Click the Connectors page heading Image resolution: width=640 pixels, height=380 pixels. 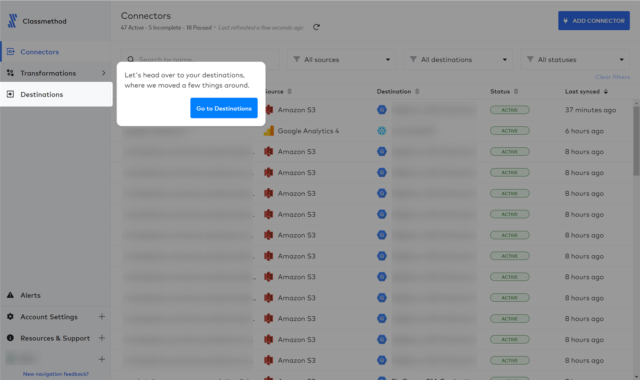coord(146,16)
